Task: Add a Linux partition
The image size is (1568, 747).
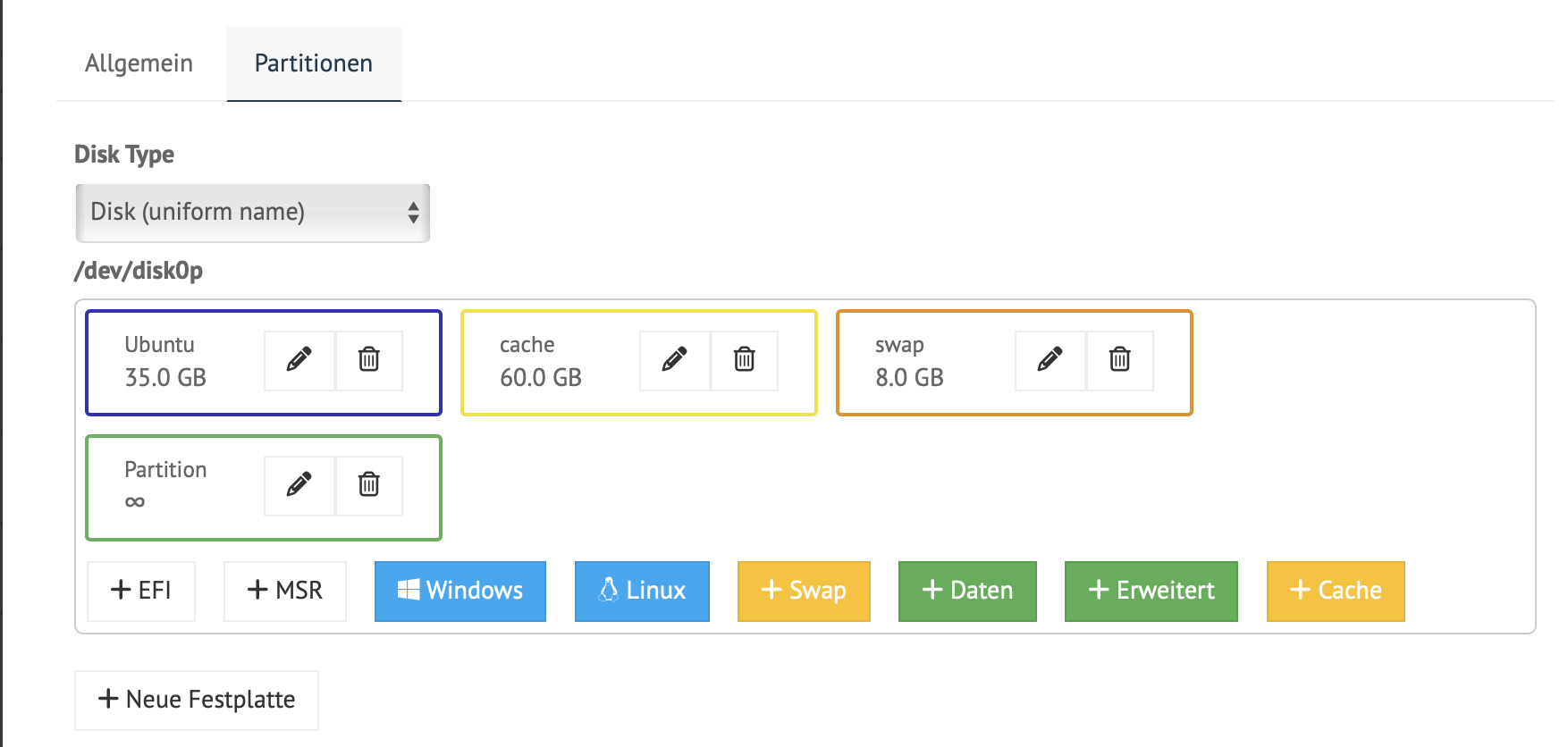Action: pos(642,591)
